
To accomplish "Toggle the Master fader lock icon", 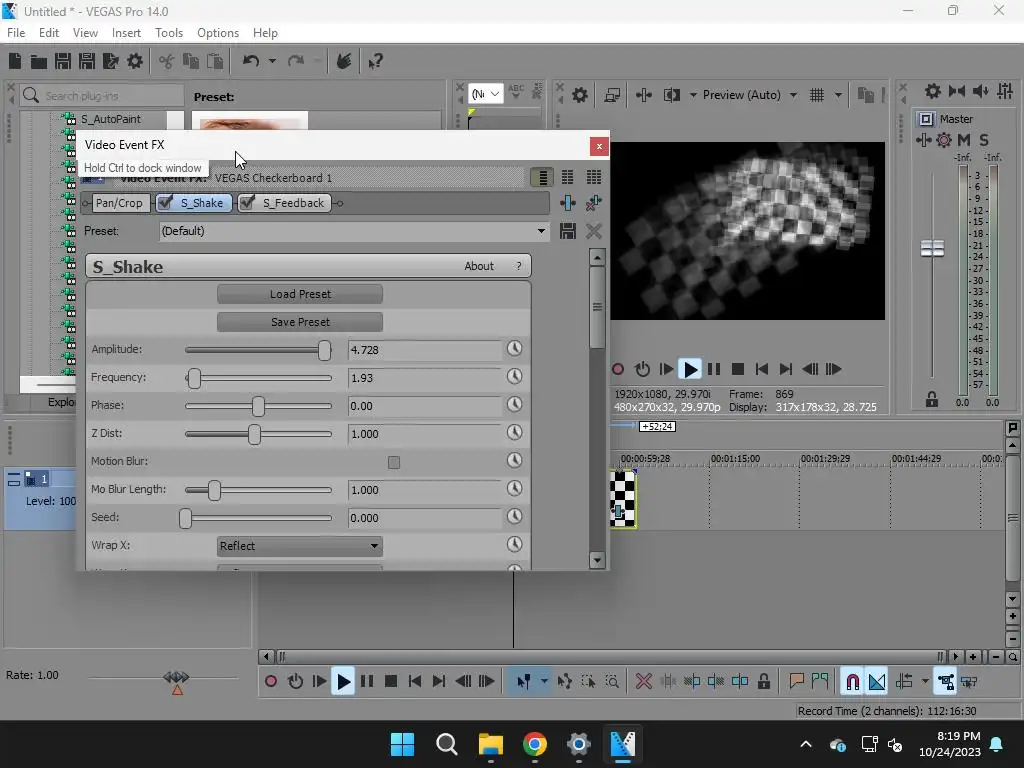I will tap(932, 399).
